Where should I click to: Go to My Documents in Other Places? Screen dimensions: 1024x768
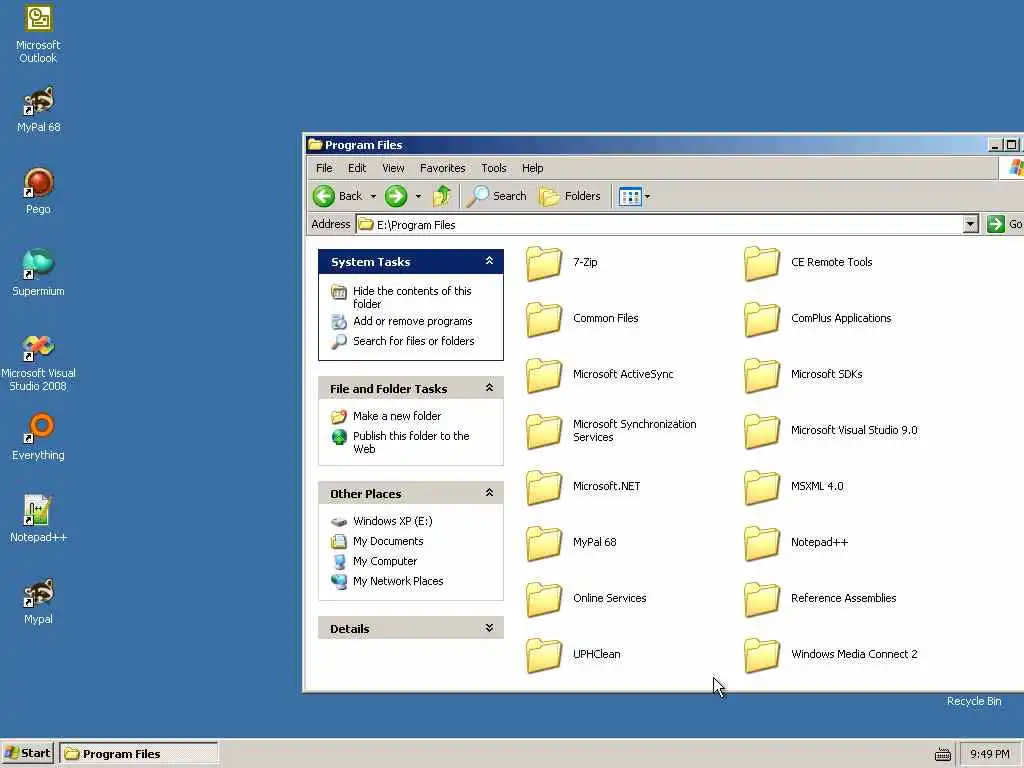pos(388,541)
